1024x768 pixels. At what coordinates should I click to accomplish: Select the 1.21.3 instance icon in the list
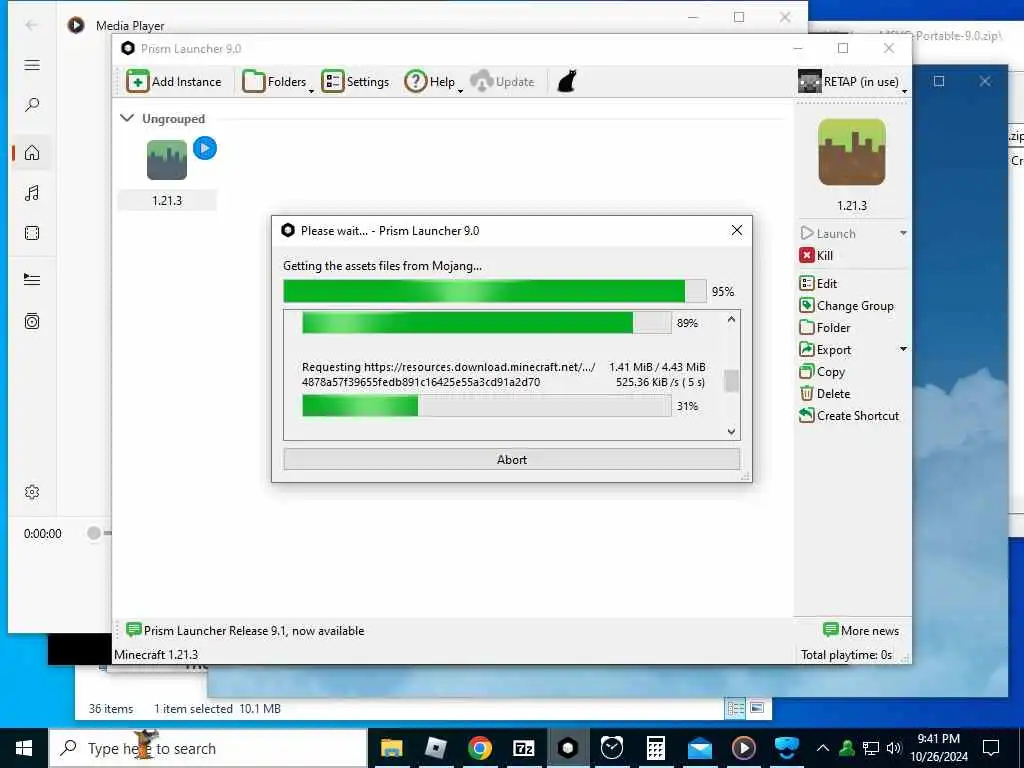(x=167, y=160)
